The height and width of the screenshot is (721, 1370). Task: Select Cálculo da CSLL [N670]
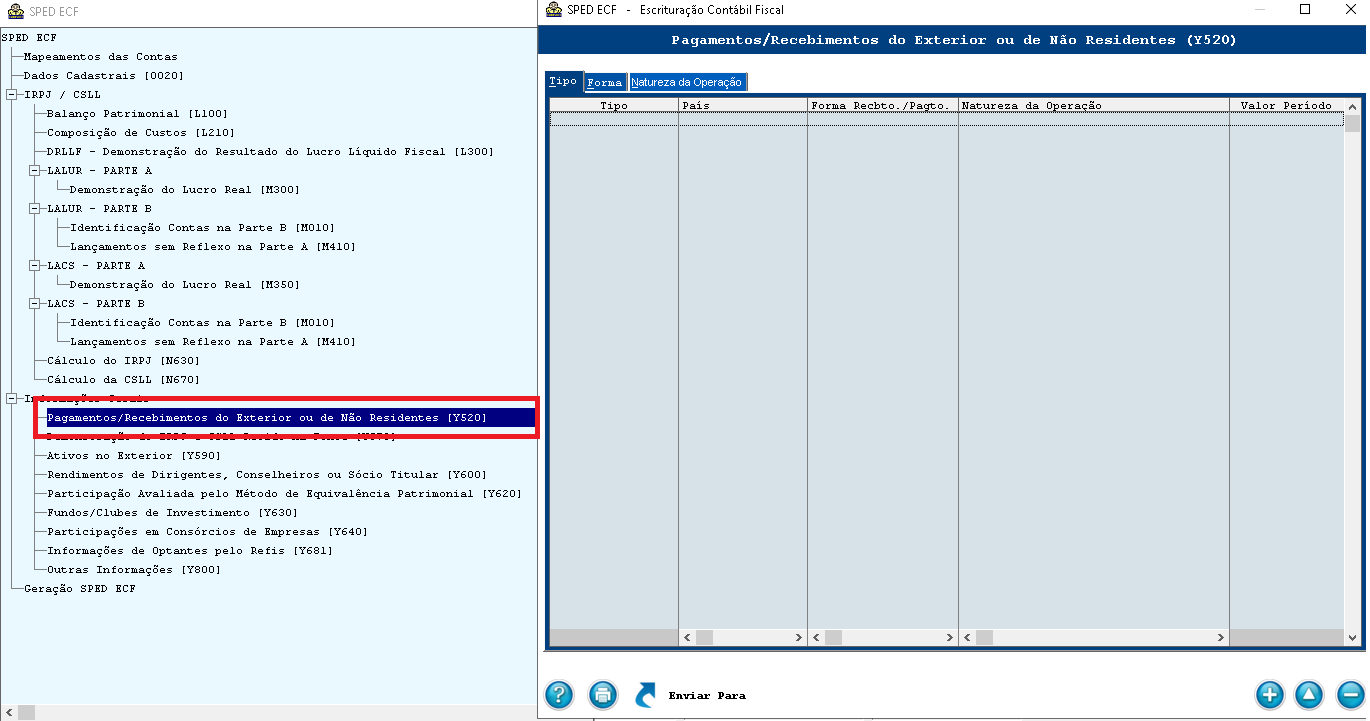(124, 380)
